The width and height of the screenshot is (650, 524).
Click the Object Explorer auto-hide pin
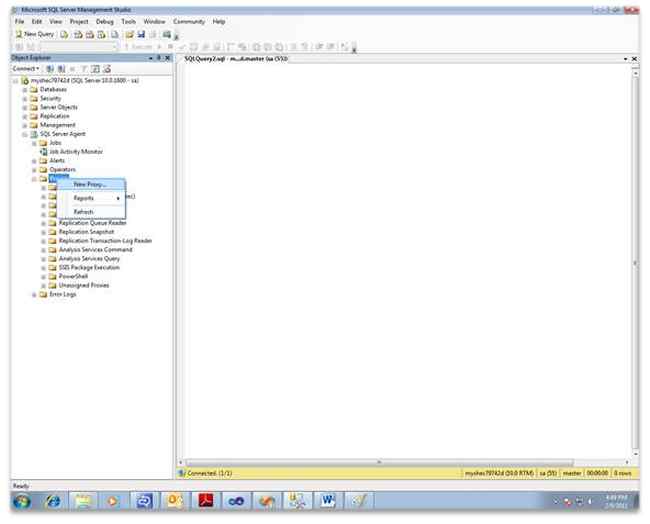(x=159, y=58)
